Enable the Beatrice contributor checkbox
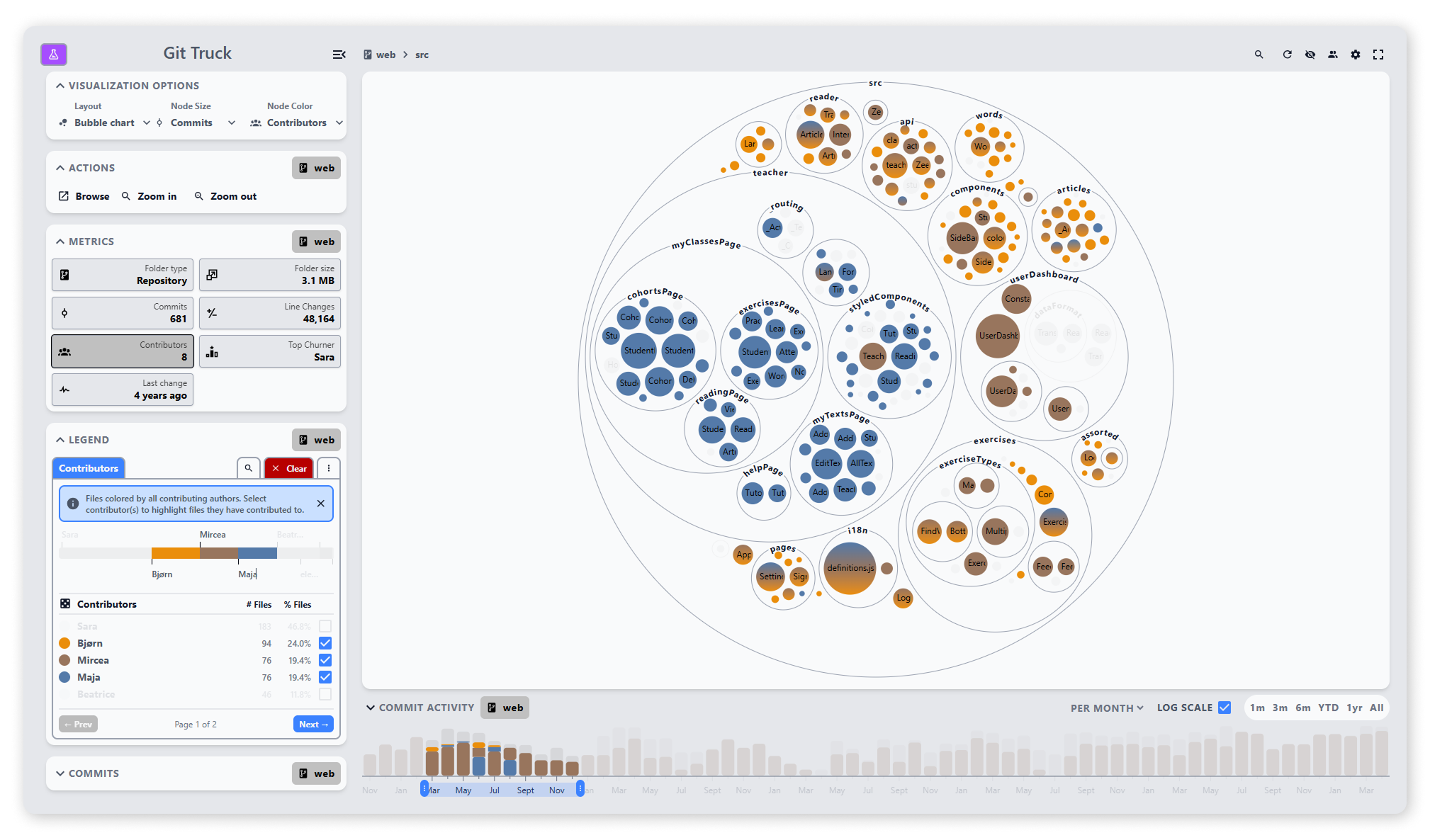1430x840 pixels. tap(325, 694)
